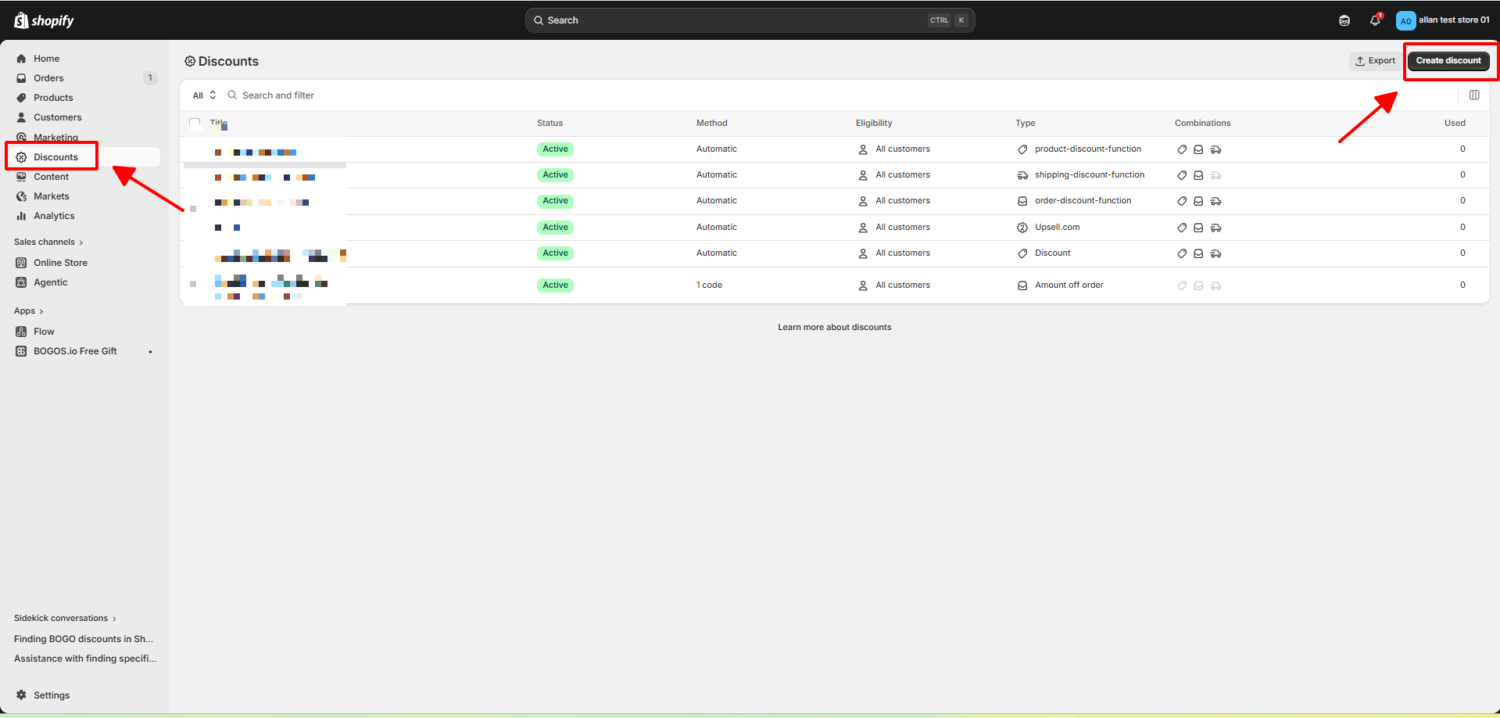Expand the Sales channels section
The width and height of the screenshot is (1500, 718).
[48, 242]
